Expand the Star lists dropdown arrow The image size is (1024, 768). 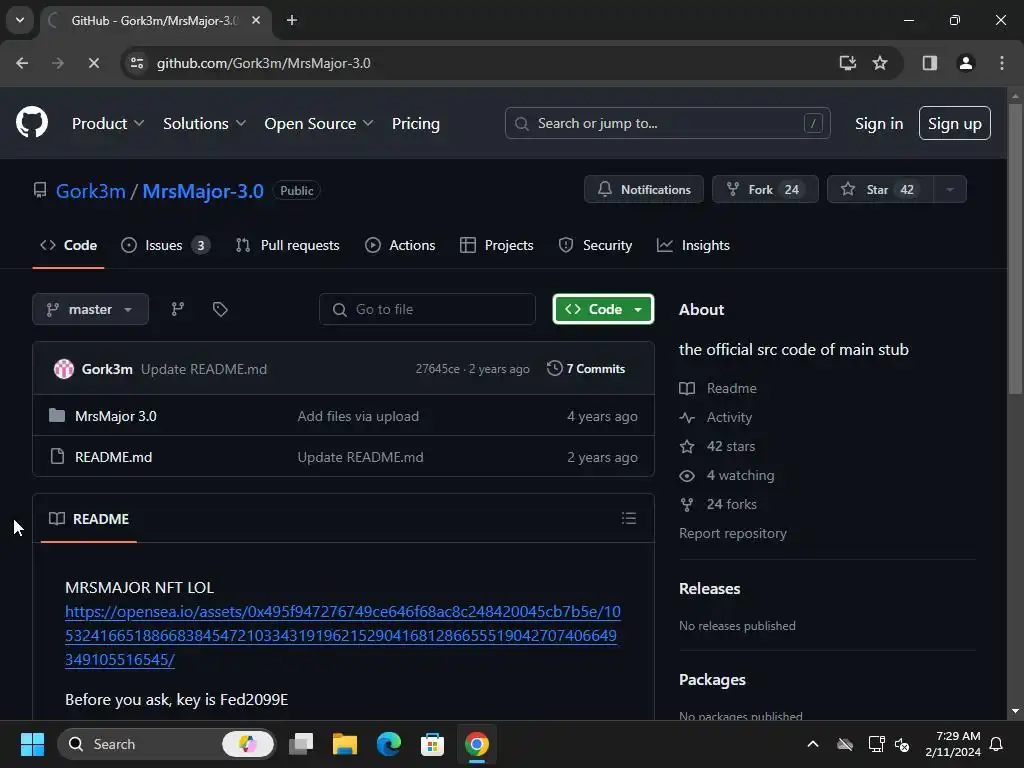pos(950,189)
